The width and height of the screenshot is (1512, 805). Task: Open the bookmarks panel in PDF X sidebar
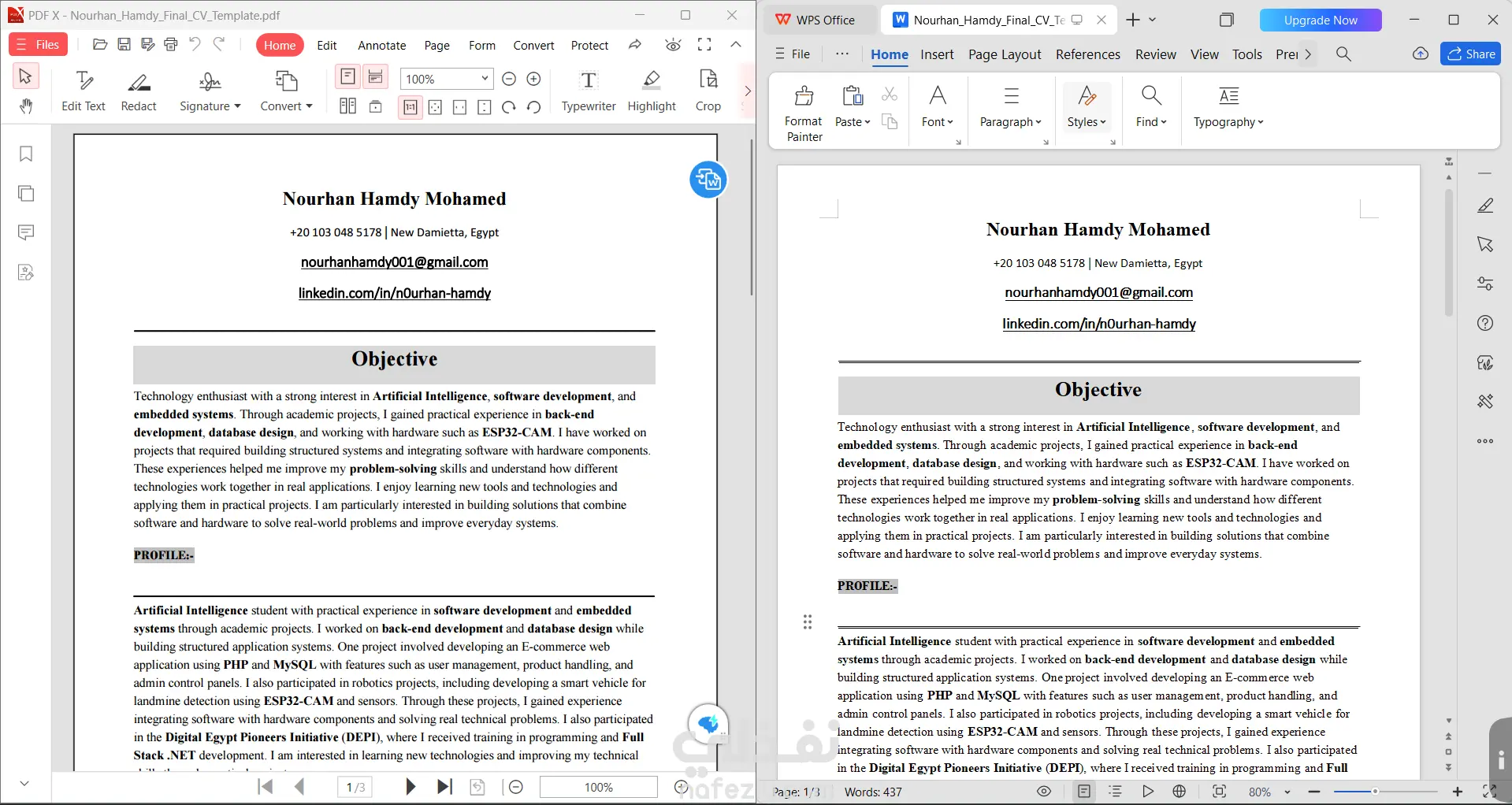click(x=26, y=154)
